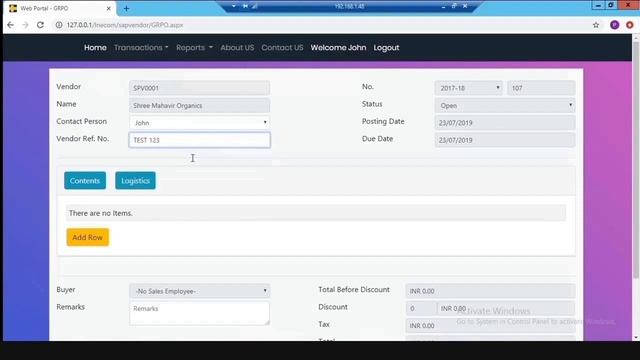Click the page vertical scrollbar
Viewport: 640px width, 360px height.
click(636, 159)
